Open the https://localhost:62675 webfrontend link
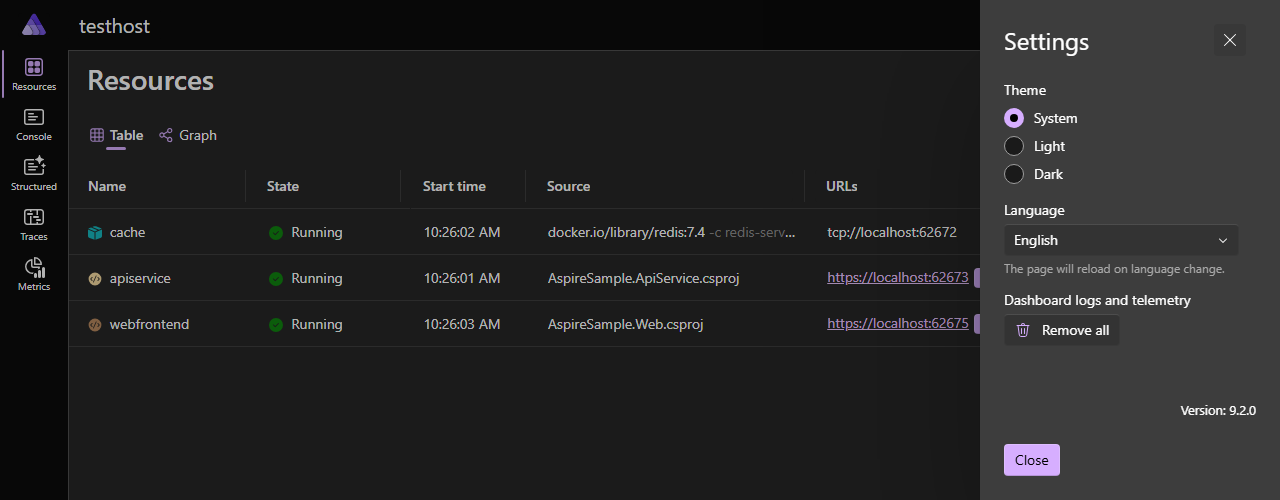 click(x=898, y=324)
